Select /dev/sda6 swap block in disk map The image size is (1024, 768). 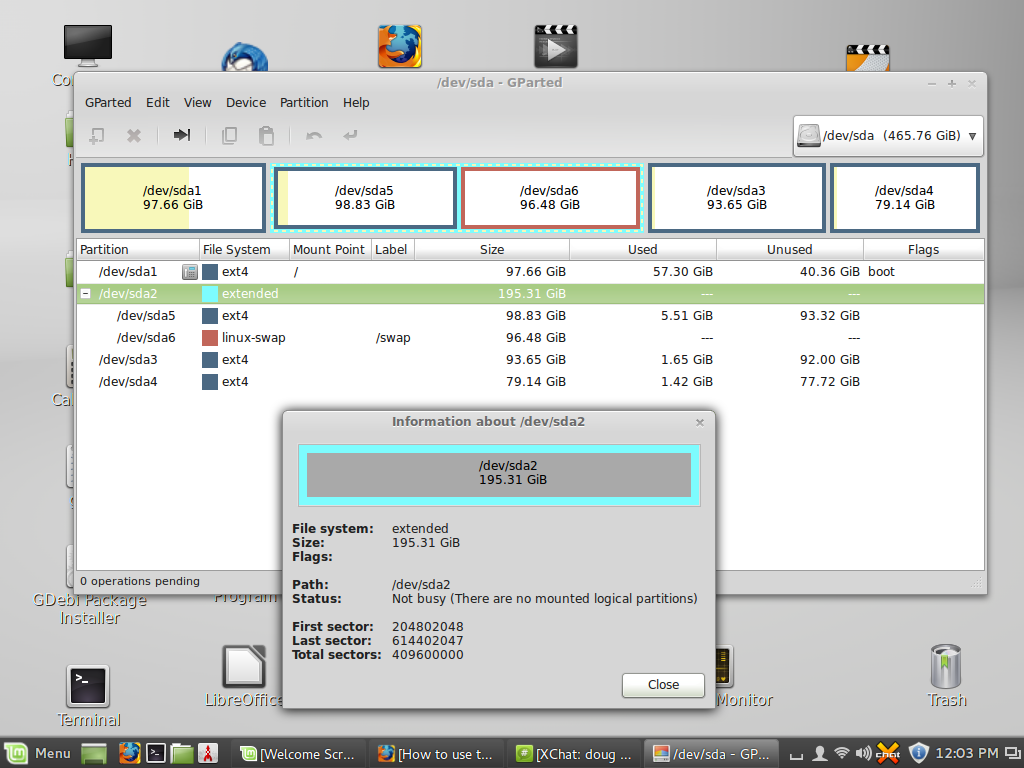(x=550, y=198)
